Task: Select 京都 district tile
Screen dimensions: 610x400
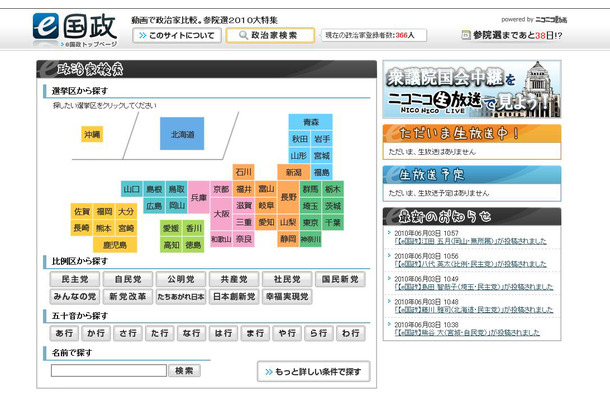Action: tap(221, 189)
